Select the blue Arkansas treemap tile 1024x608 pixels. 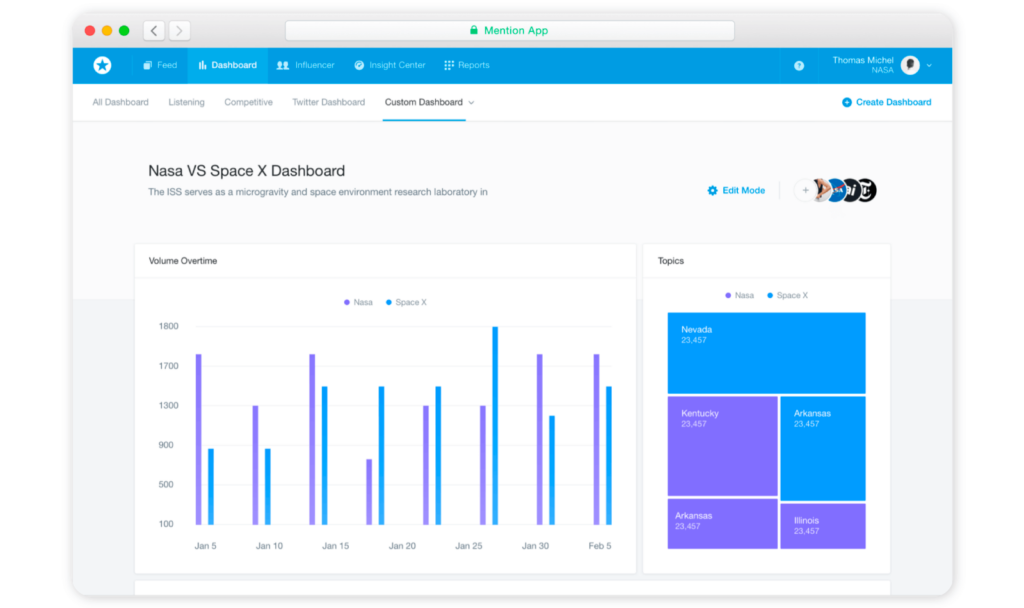click(823, 449)
